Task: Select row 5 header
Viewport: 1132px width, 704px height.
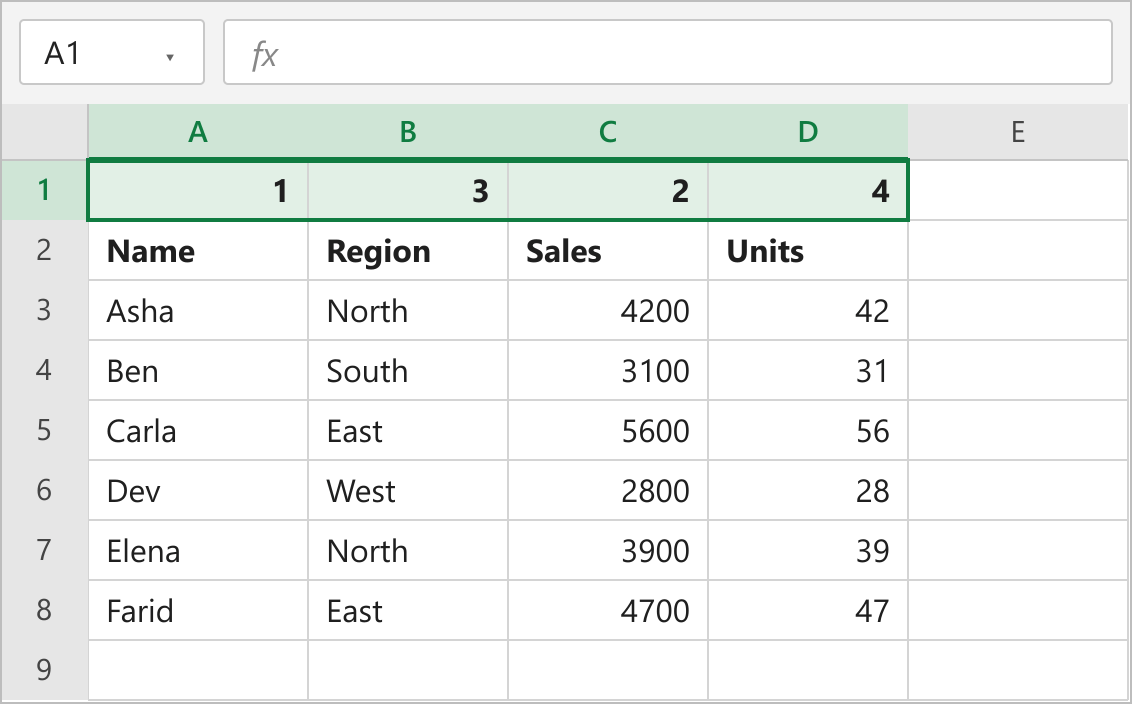Action: tap(44, 430)
